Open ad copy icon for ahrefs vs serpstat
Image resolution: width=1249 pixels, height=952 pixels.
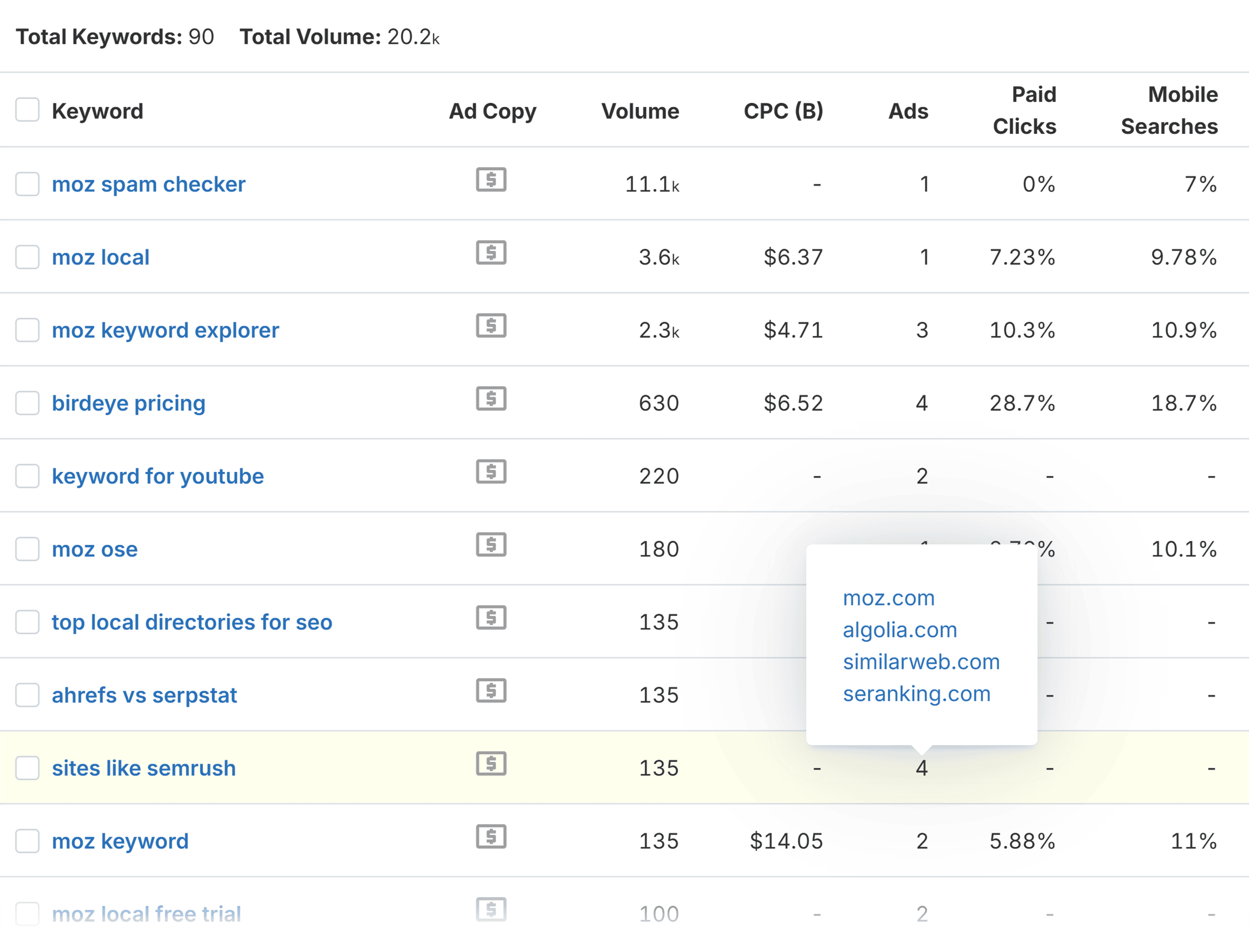(x=491, y=691)
